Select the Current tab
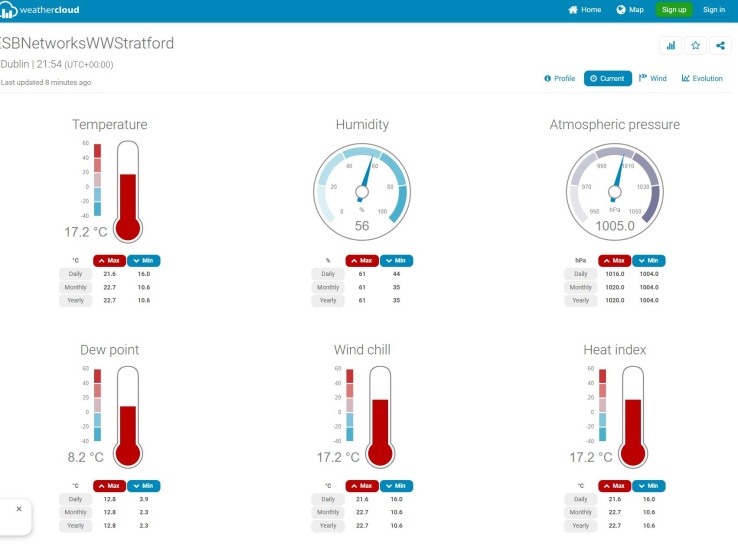The width and height of the screenshot is (738, 555). [608, 78]
